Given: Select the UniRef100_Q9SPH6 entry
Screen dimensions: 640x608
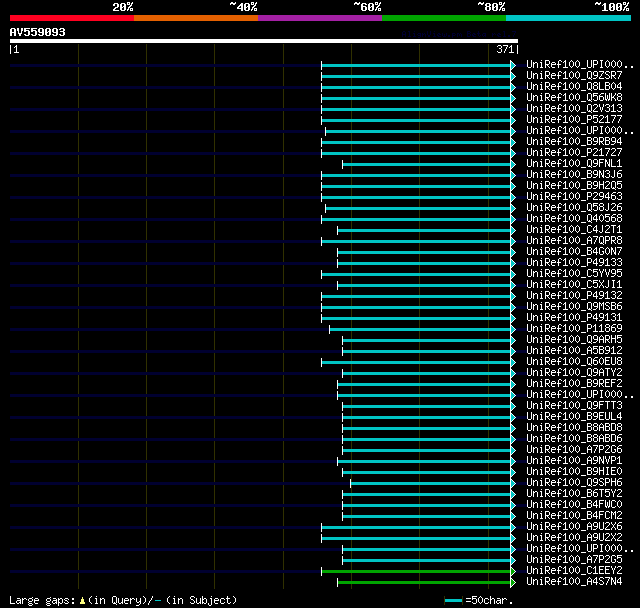Looking at the screenshot, I should [x=574, y=483].
